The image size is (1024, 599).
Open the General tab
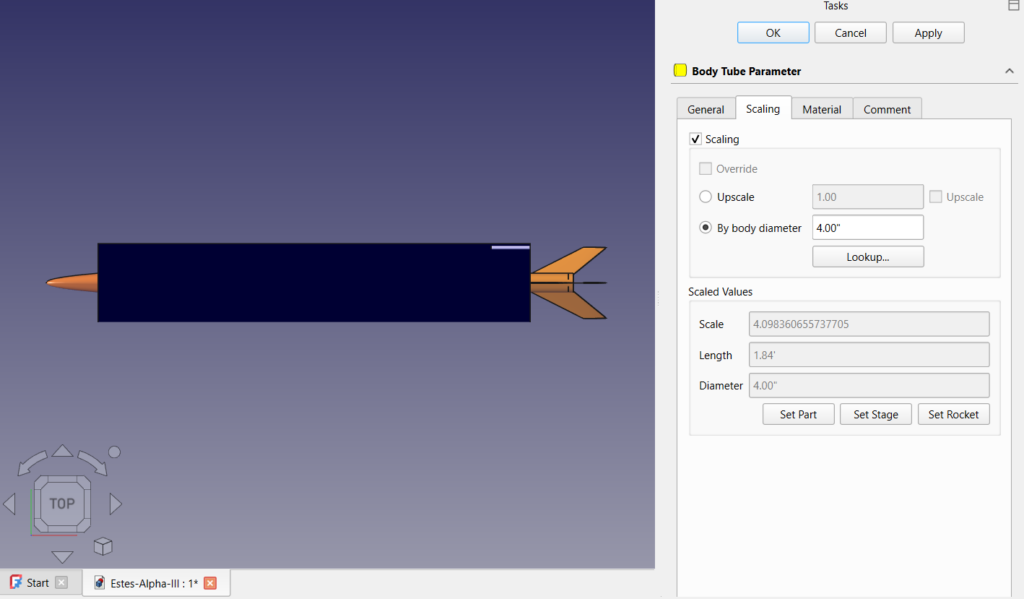click(x=706, y=109)
